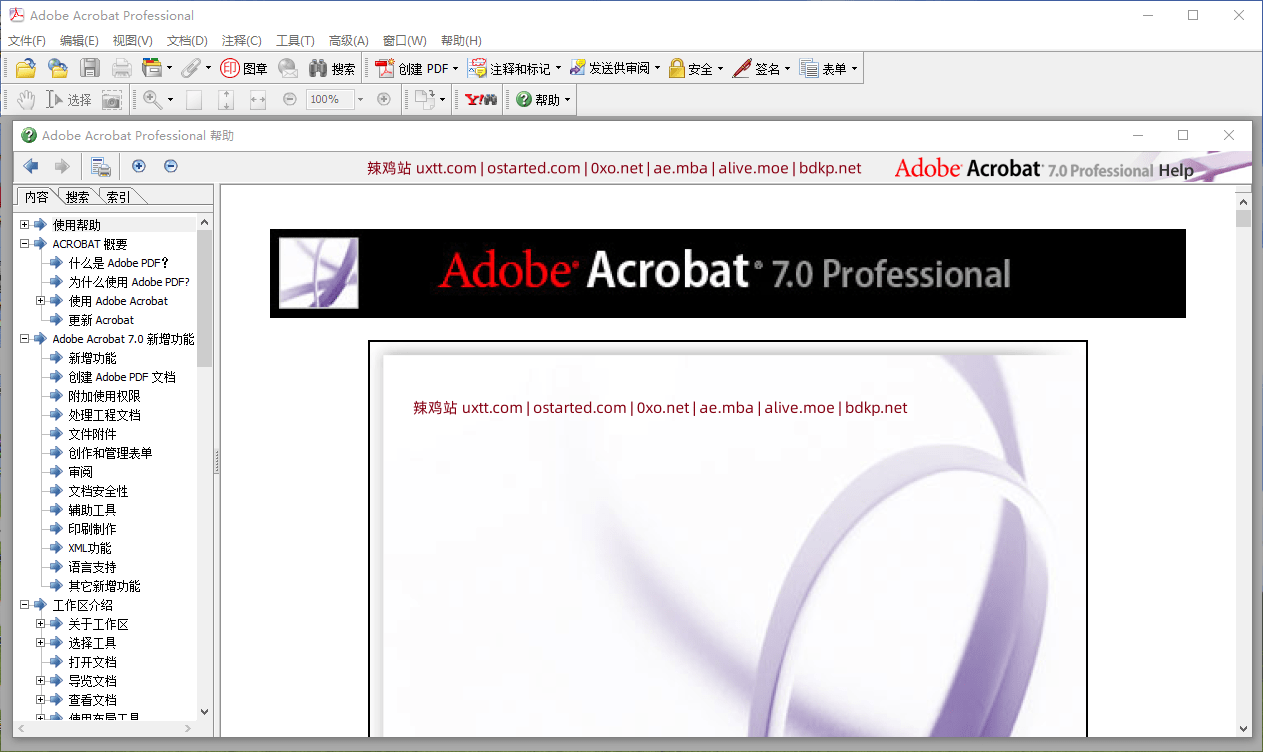
Task: Click the Yahoo search toolbar icon
Action: point(481,99)
